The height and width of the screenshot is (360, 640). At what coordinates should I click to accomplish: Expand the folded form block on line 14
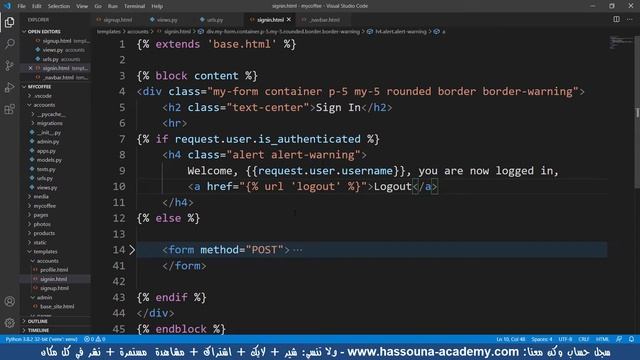tap(132, 250)
